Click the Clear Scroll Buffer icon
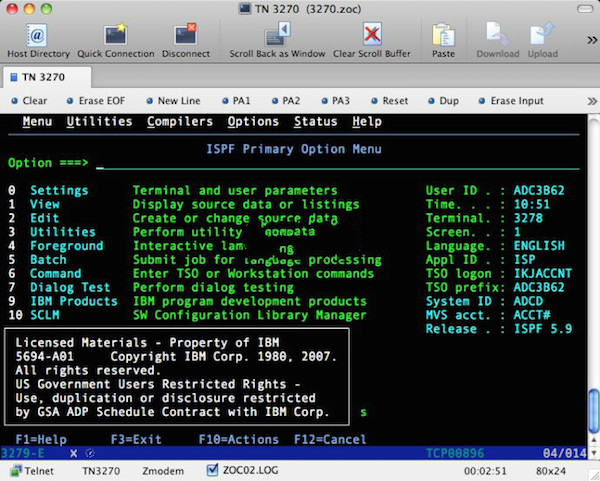The width and height of the screenshot is (600, 481). [371, 36]
